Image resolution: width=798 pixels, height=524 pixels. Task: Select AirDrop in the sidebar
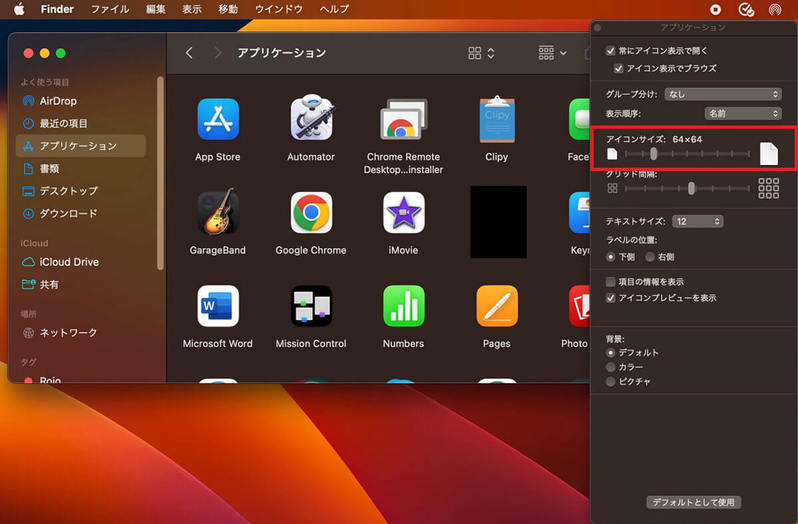(x=81, y=101)
